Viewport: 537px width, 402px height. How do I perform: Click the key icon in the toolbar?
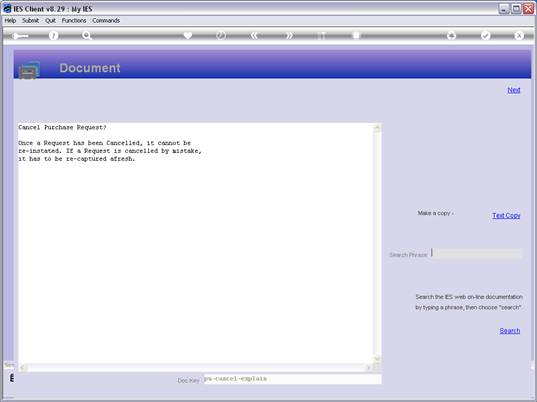click(x=20, y=36)
